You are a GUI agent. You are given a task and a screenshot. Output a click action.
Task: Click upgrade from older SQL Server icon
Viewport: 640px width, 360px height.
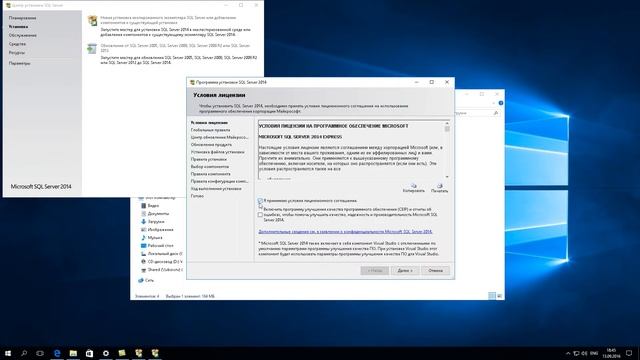[x=92, y=49]
